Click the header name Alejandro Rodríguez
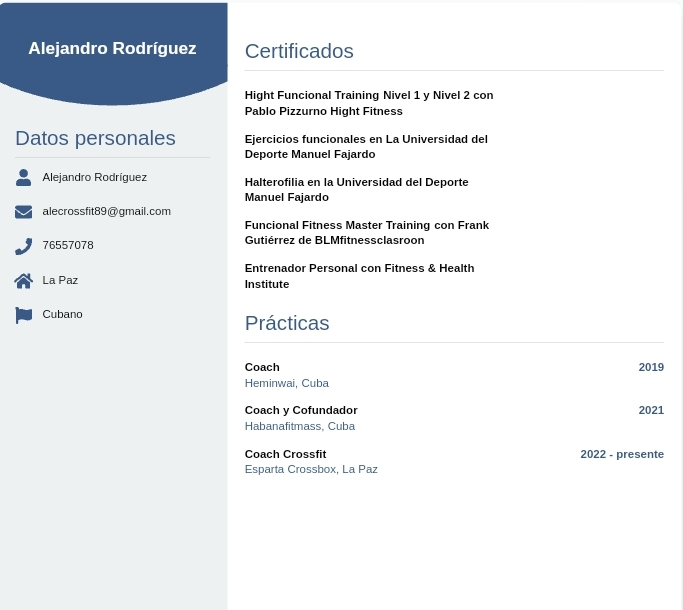 112,48
